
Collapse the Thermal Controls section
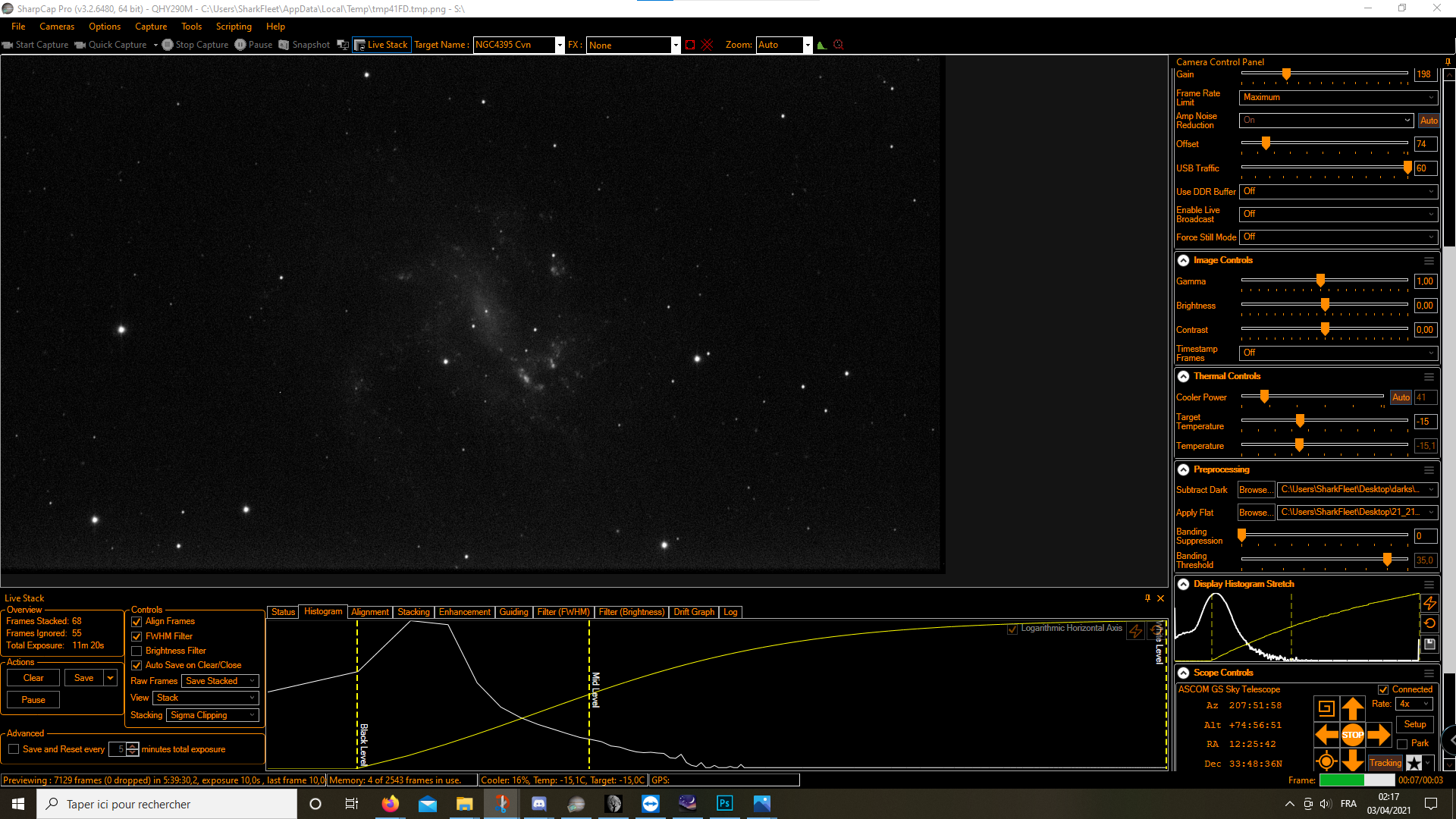pos(1183,376)
